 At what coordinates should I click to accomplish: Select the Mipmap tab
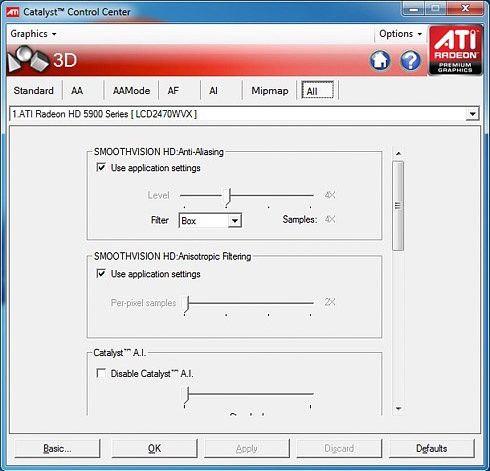[270, 91]
